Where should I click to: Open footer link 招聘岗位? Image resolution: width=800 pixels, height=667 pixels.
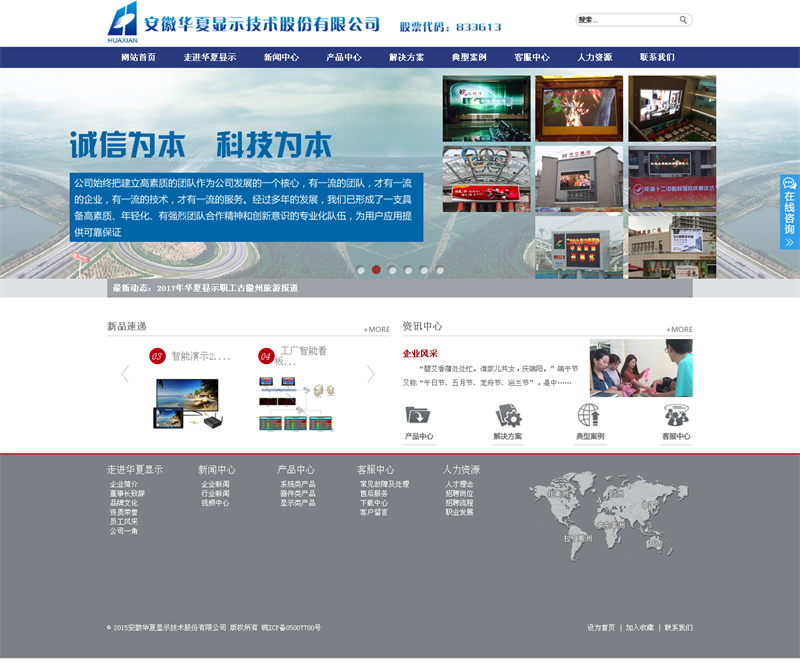pyautogui.click(x=459, y=493)
